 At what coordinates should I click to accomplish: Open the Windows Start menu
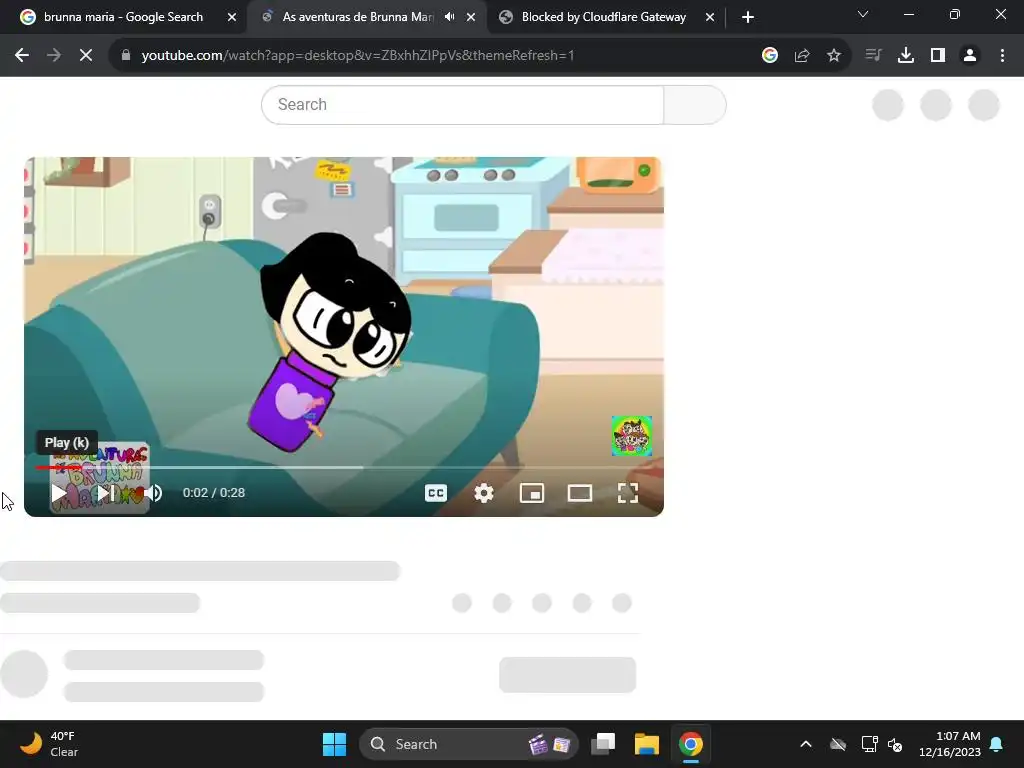coord(334,744)
